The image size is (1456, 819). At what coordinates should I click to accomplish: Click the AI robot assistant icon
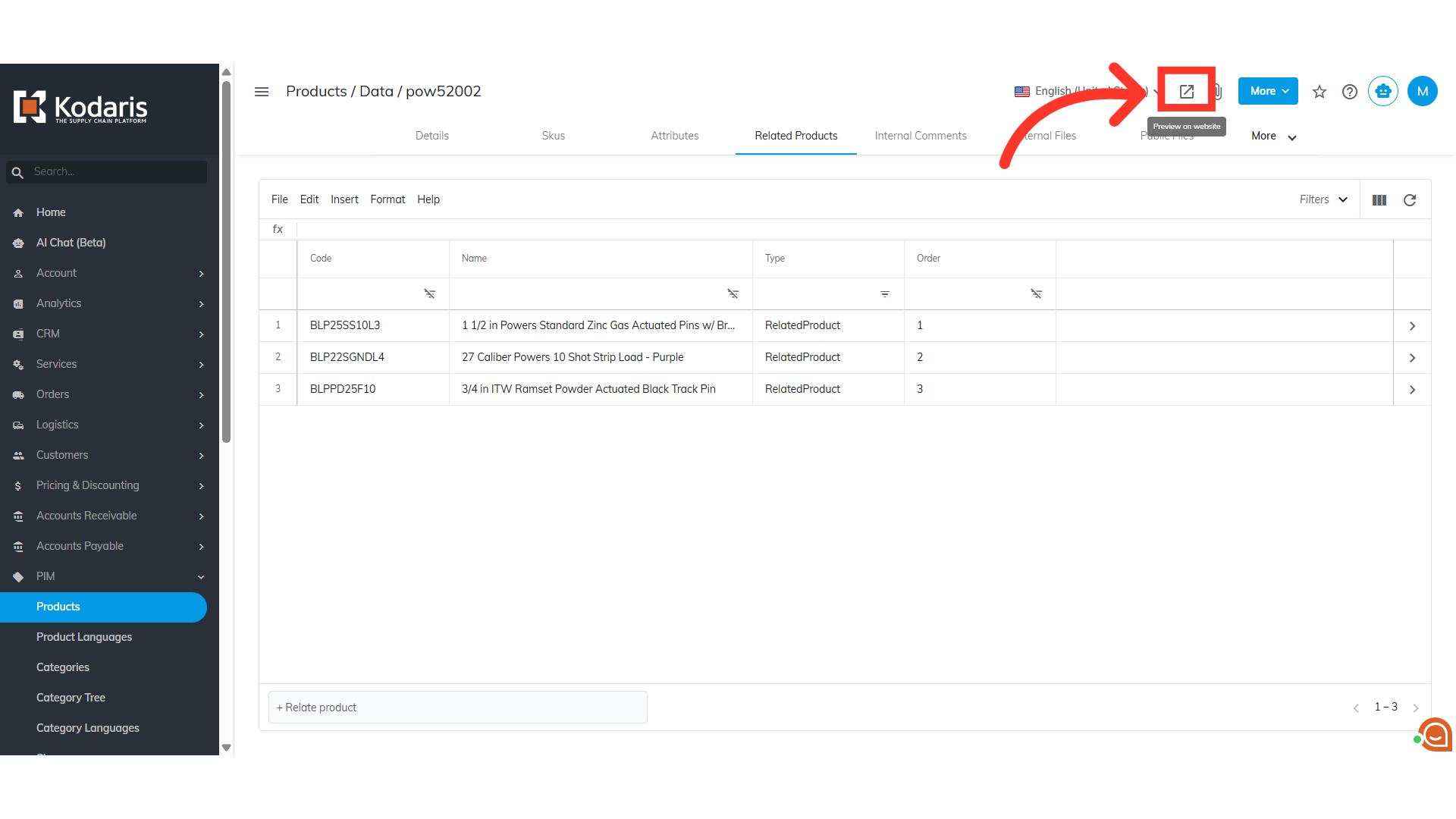pos(1382,92)
